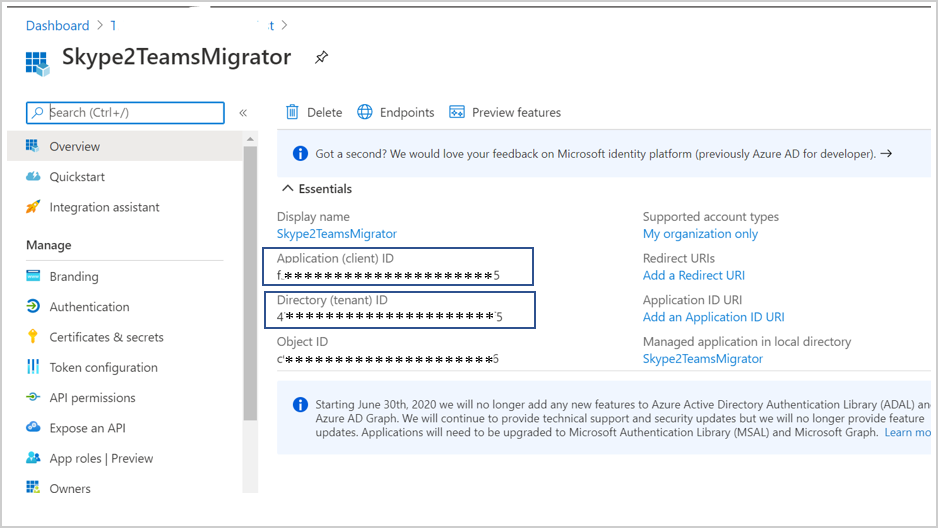Click Preview features button label

[516, 112]
